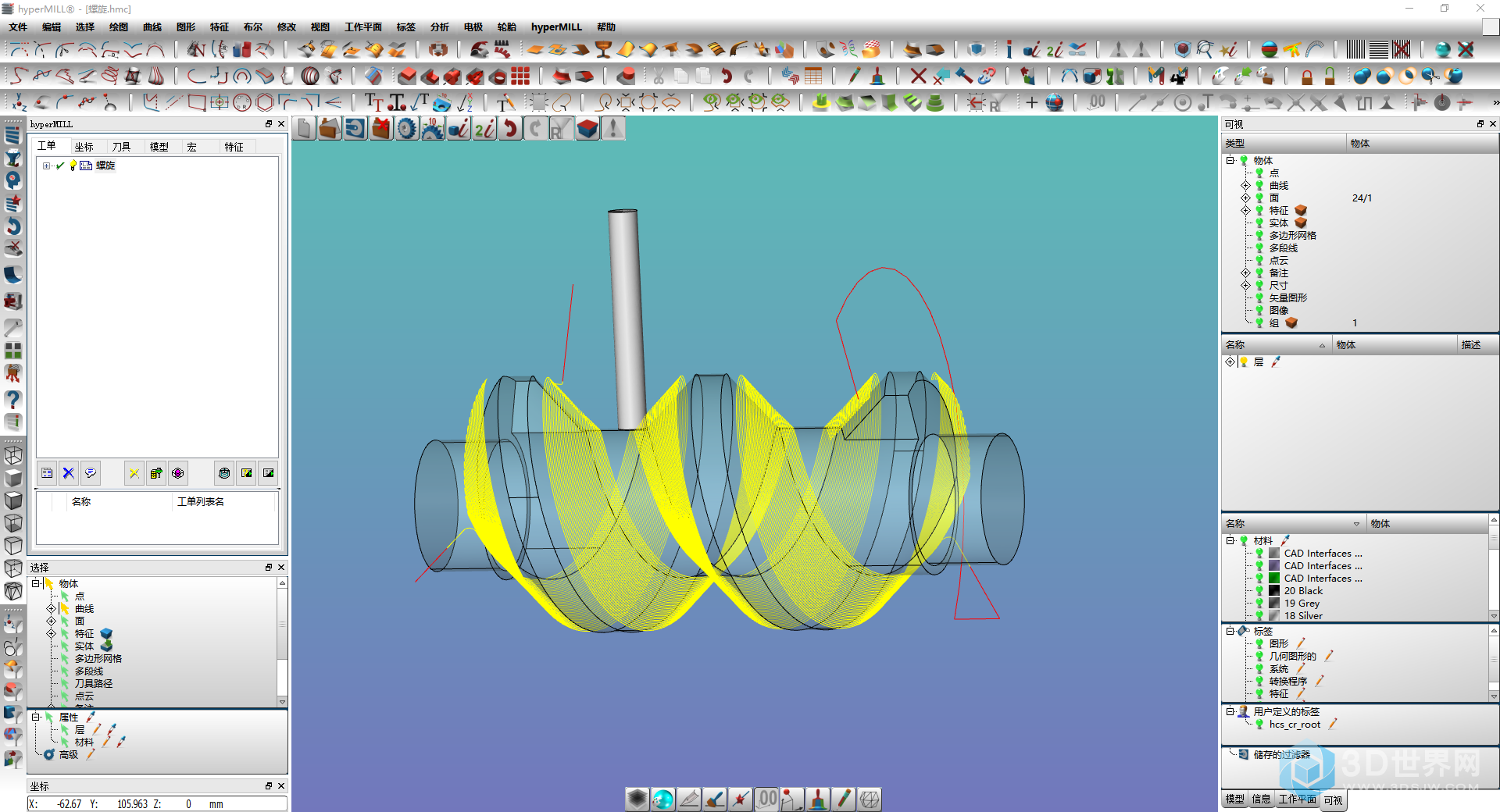Open the hyperMILL menu
Screen dimensions: 1500x812
(556, 27)
